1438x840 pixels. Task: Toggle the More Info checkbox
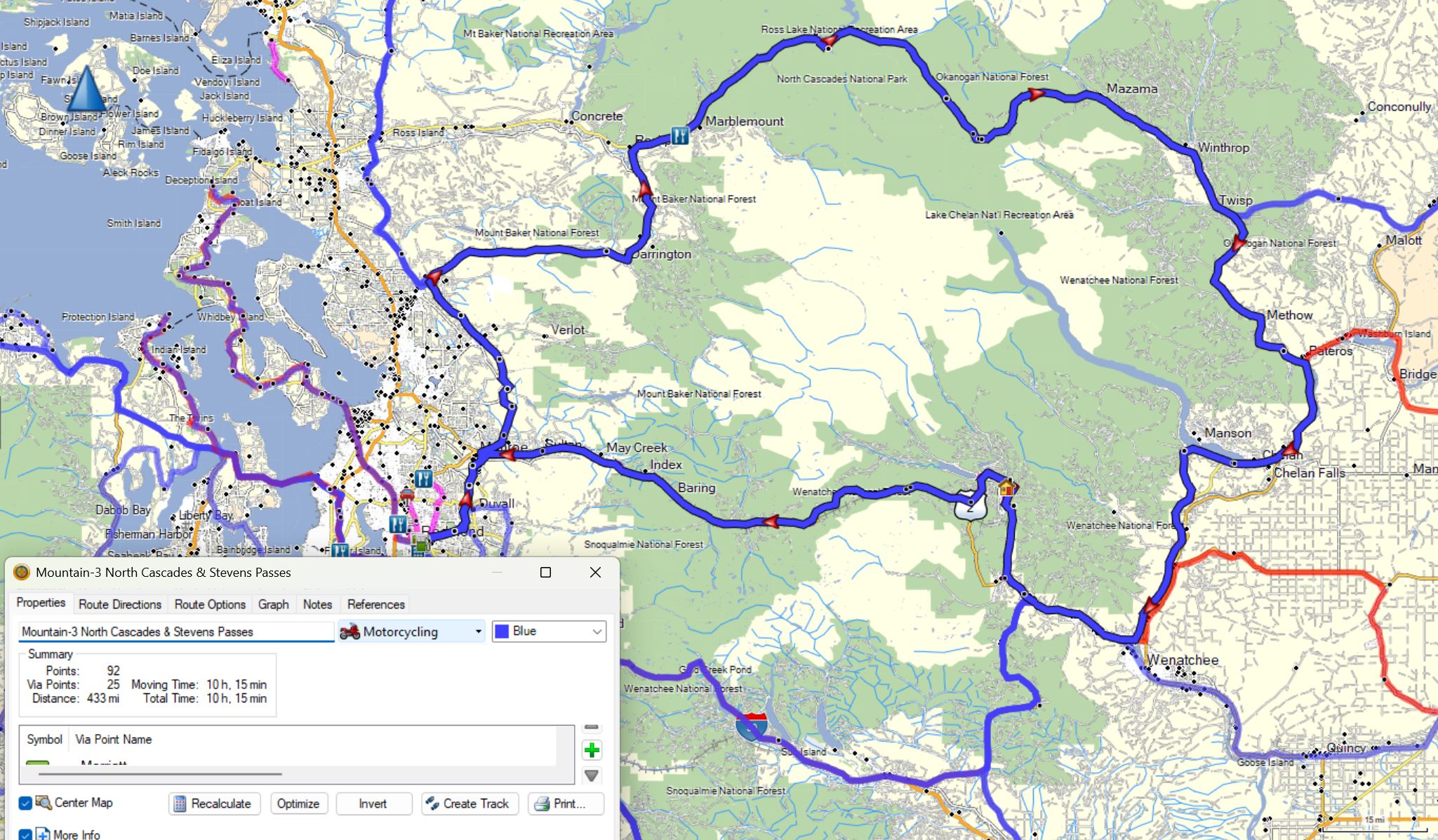25,834
